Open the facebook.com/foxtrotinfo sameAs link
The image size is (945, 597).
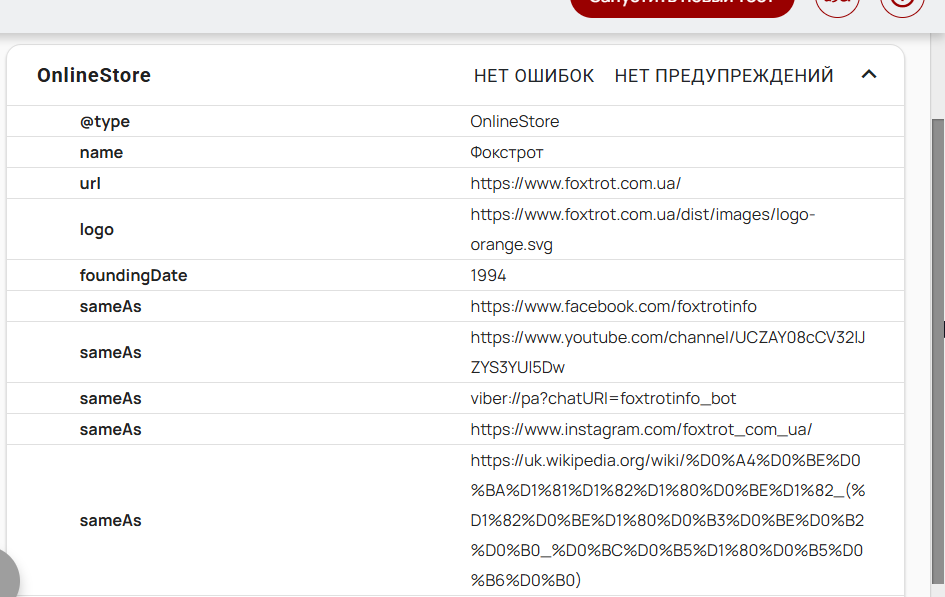coord(614,307)
